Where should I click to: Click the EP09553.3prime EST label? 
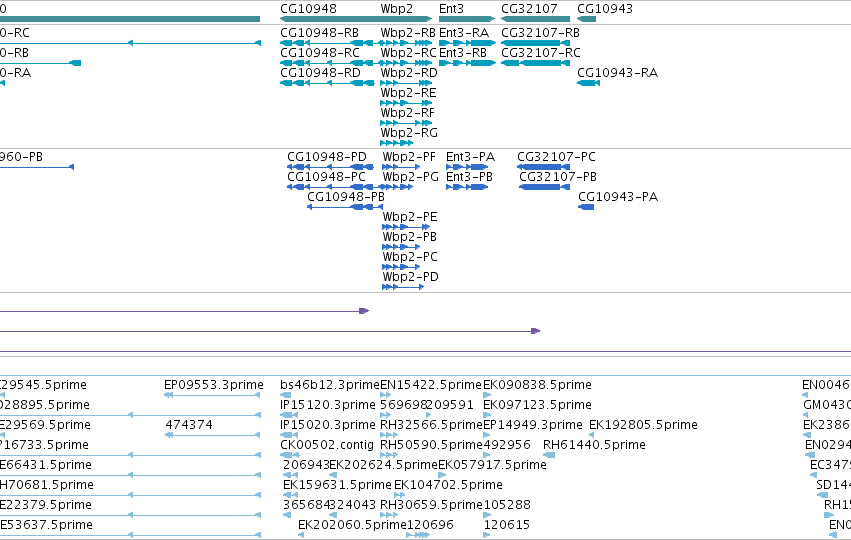point(214,385)
